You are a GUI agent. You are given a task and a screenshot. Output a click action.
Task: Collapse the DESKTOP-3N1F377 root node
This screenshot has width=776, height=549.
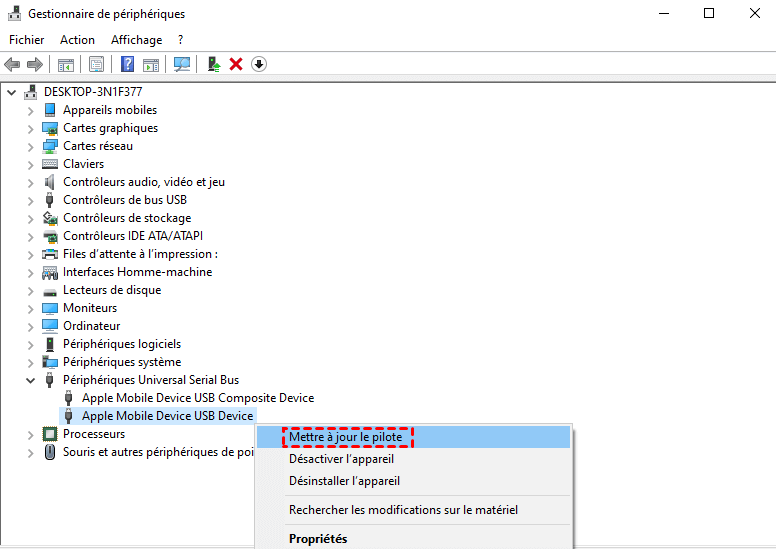click(12, 92)
